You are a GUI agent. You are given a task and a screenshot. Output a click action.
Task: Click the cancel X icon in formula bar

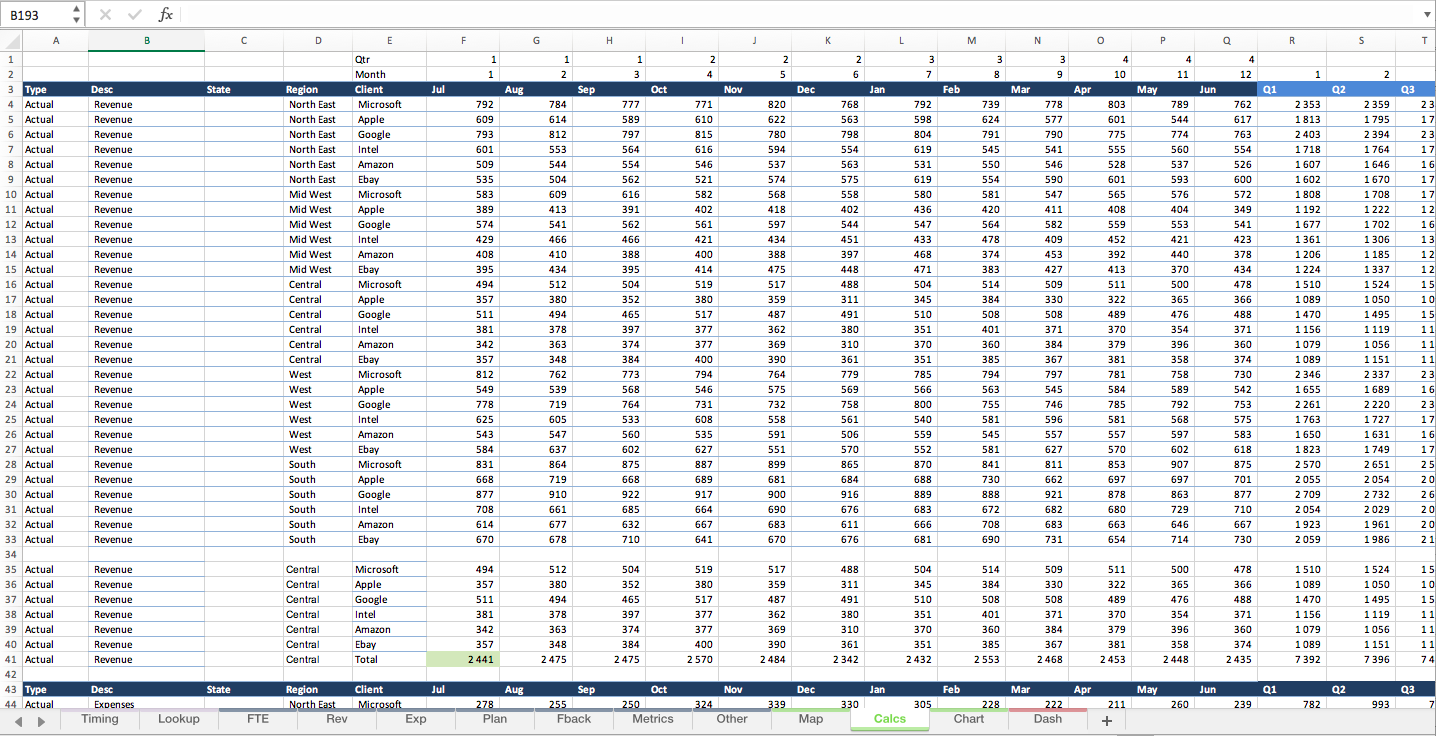[x=106, y=14]
